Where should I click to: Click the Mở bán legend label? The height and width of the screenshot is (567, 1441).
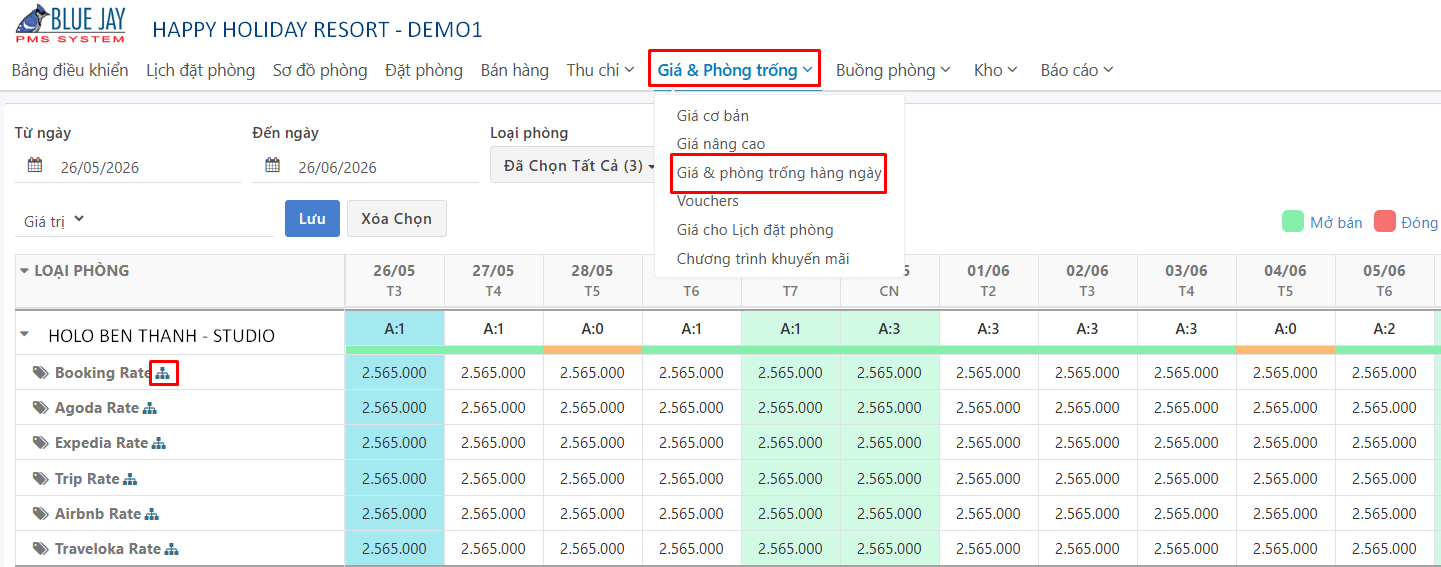point(1336,222)
